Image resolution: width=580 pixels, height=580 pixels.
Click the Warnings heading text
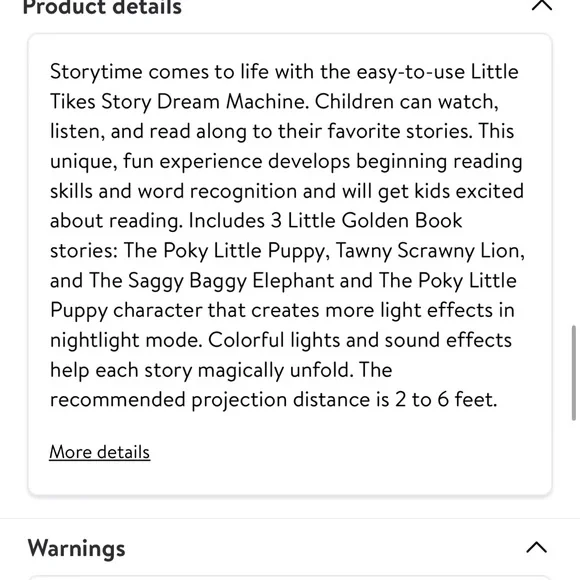[76, 548]
